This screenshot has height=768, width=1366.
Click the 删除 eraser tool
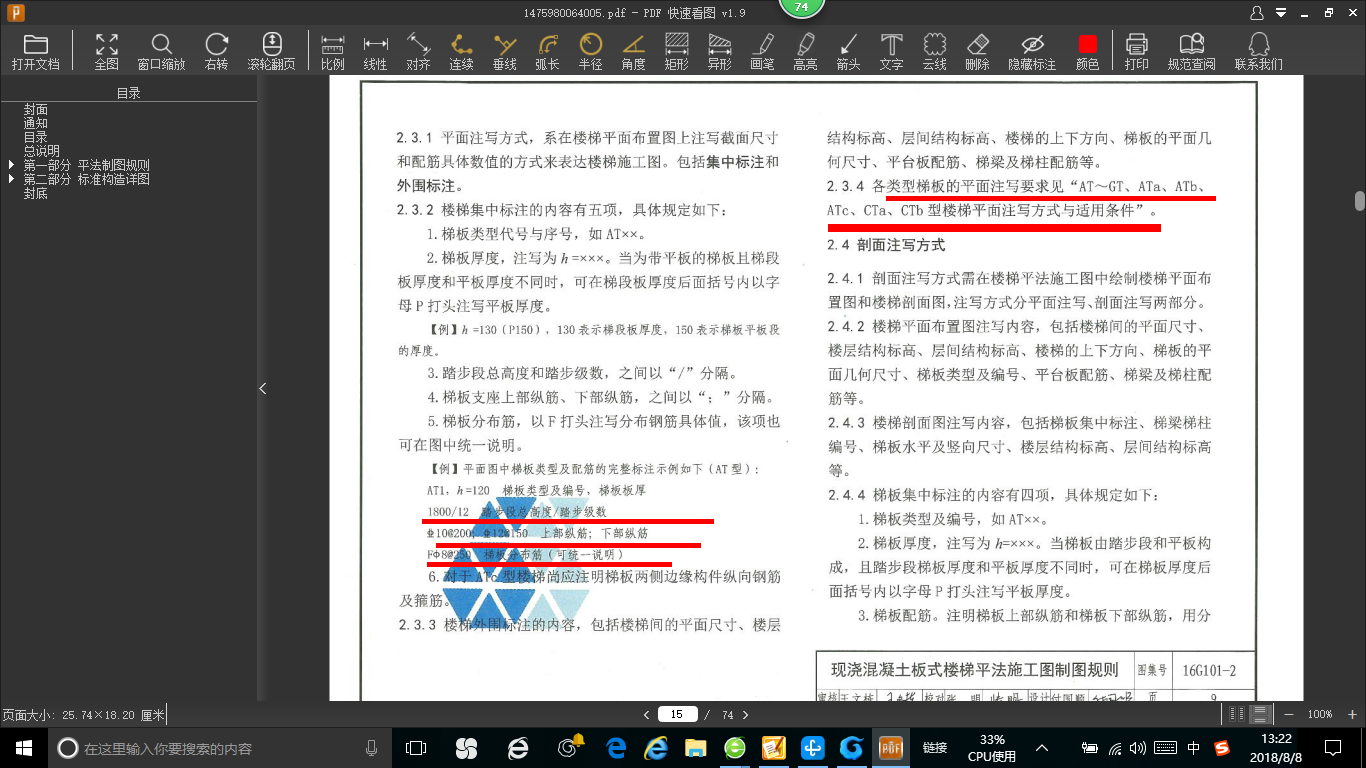pos(977,51)
